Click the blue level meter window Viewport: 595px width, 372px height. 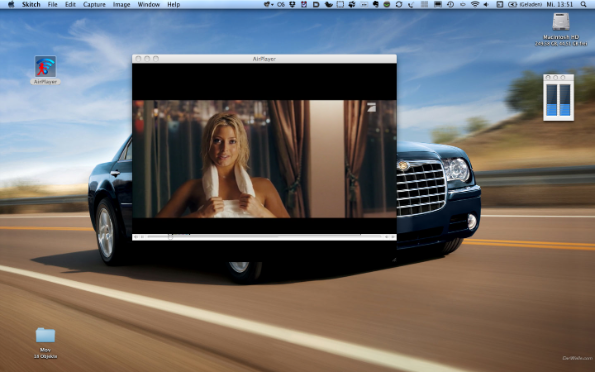558,98
